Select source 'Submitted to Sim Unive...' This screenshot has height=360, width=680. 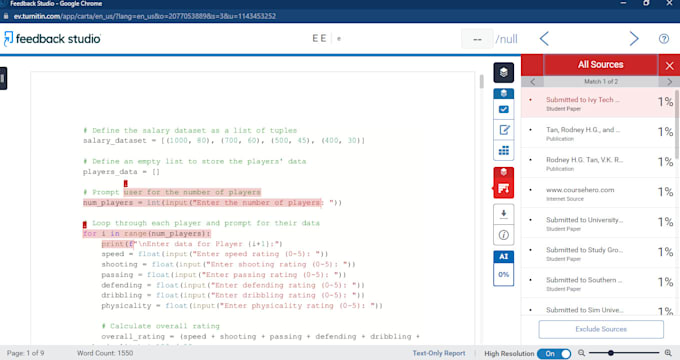coord(598,307)
